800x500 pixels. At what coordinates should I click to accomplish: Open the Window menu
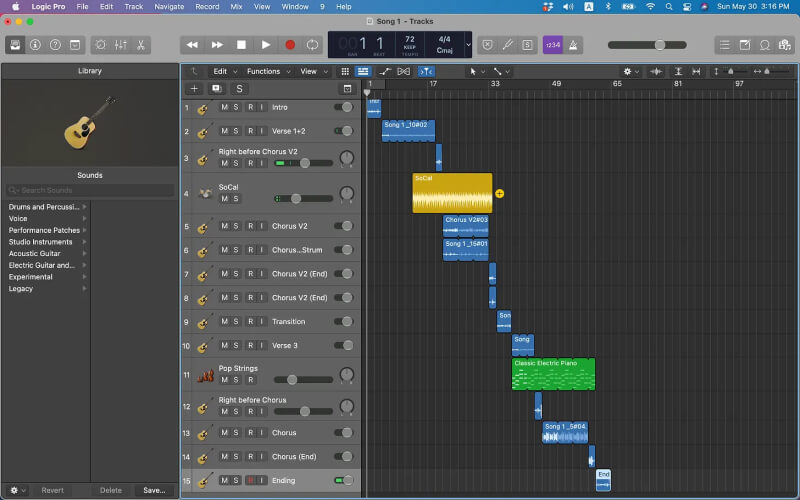tap(295, 7)
